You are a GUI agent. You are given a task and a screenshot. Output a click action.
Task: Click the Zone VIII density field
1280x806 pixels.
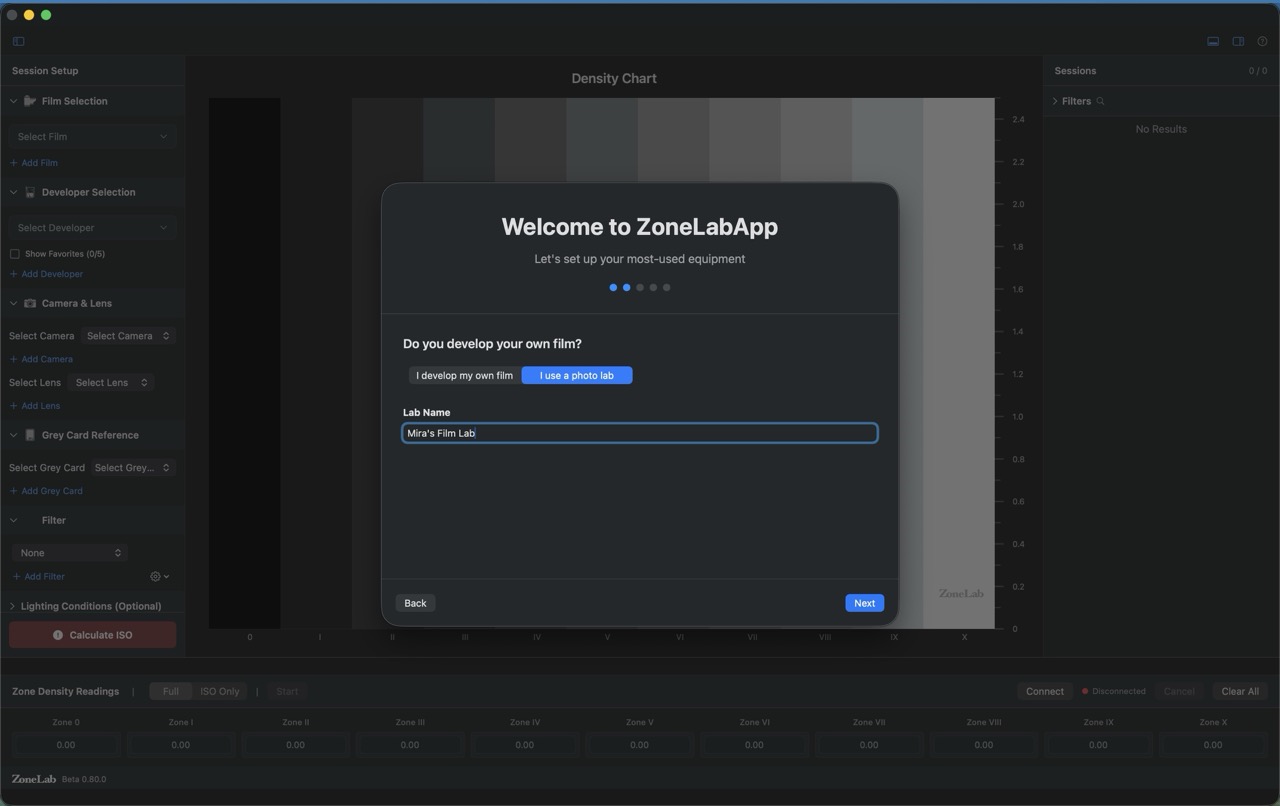point(984,744)
